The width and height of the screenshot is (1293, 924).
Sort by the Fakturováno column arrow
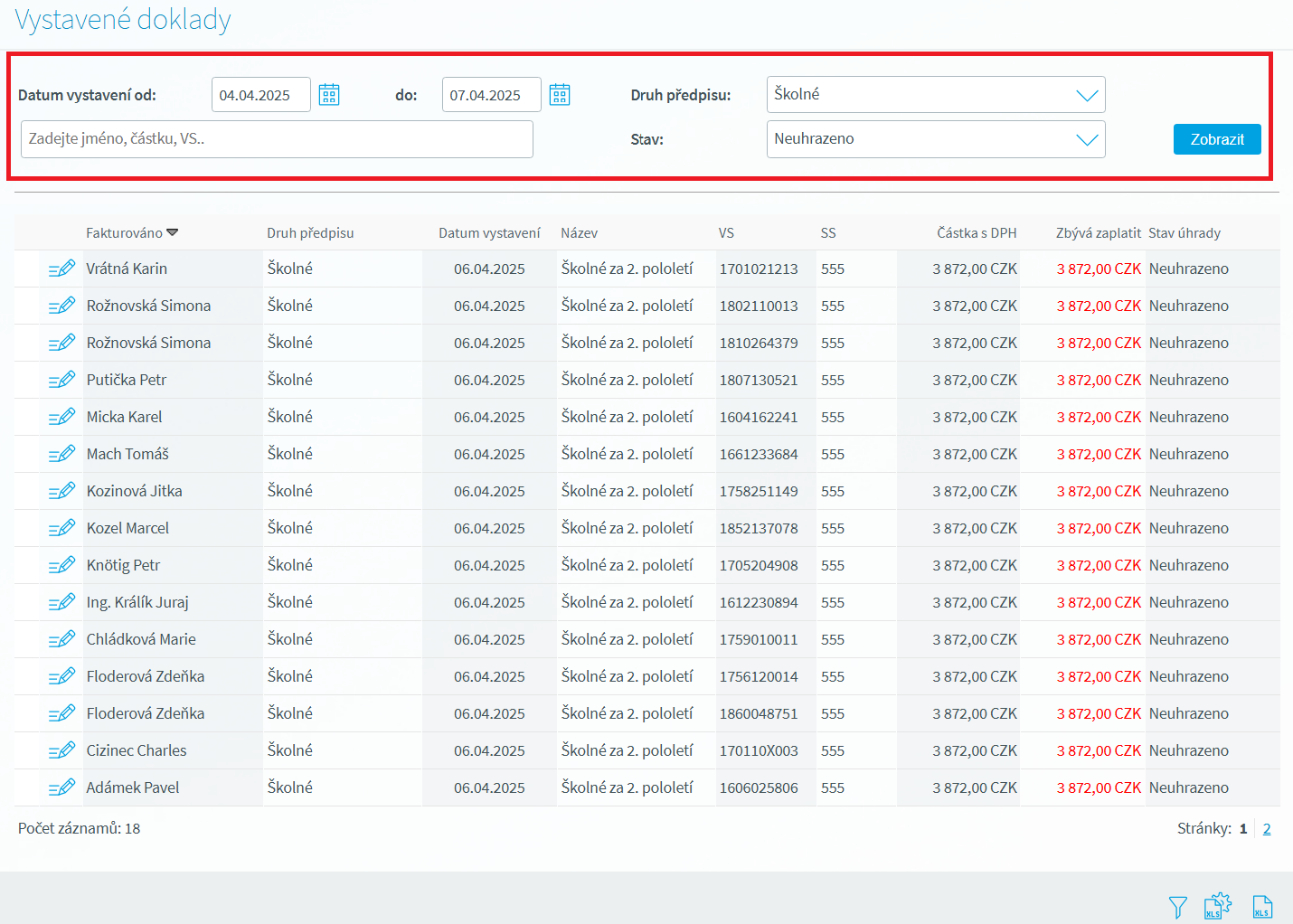(x=173, y=233)
